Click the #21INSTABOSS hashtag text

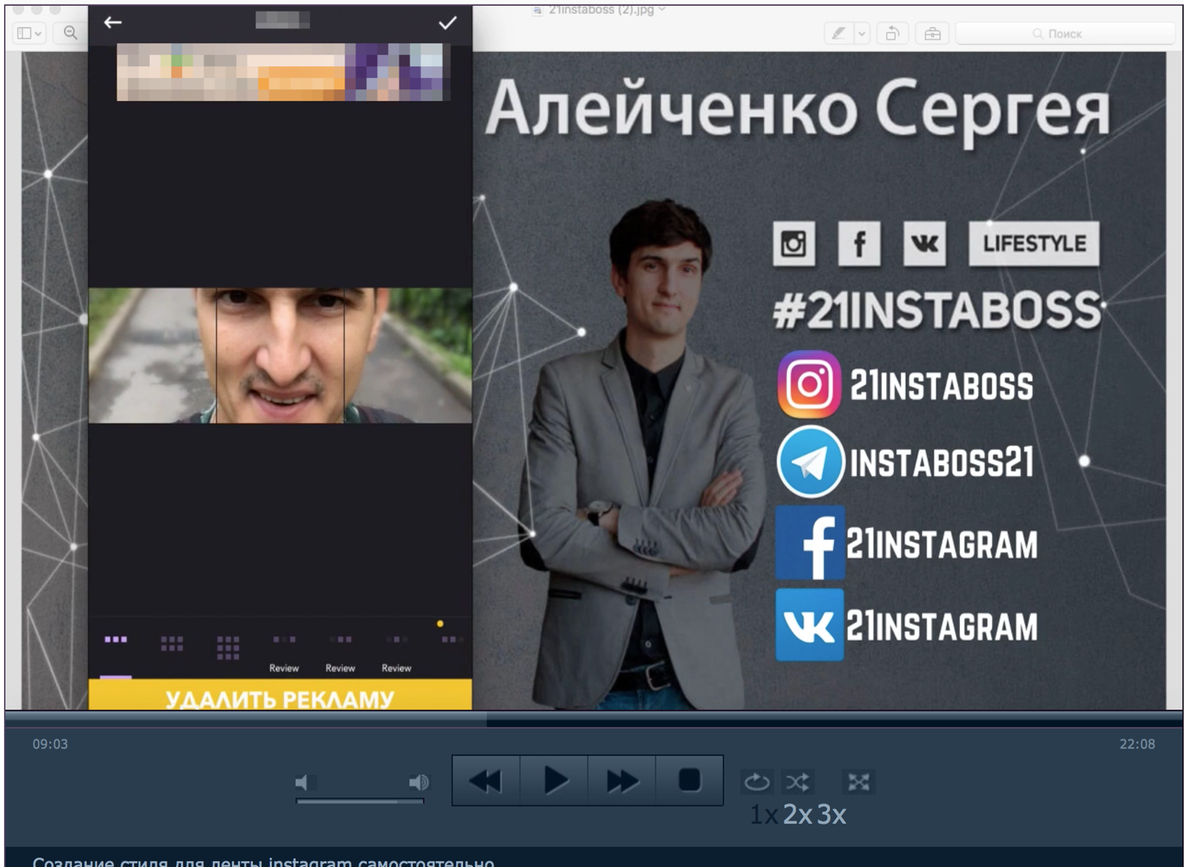point(935,312)
